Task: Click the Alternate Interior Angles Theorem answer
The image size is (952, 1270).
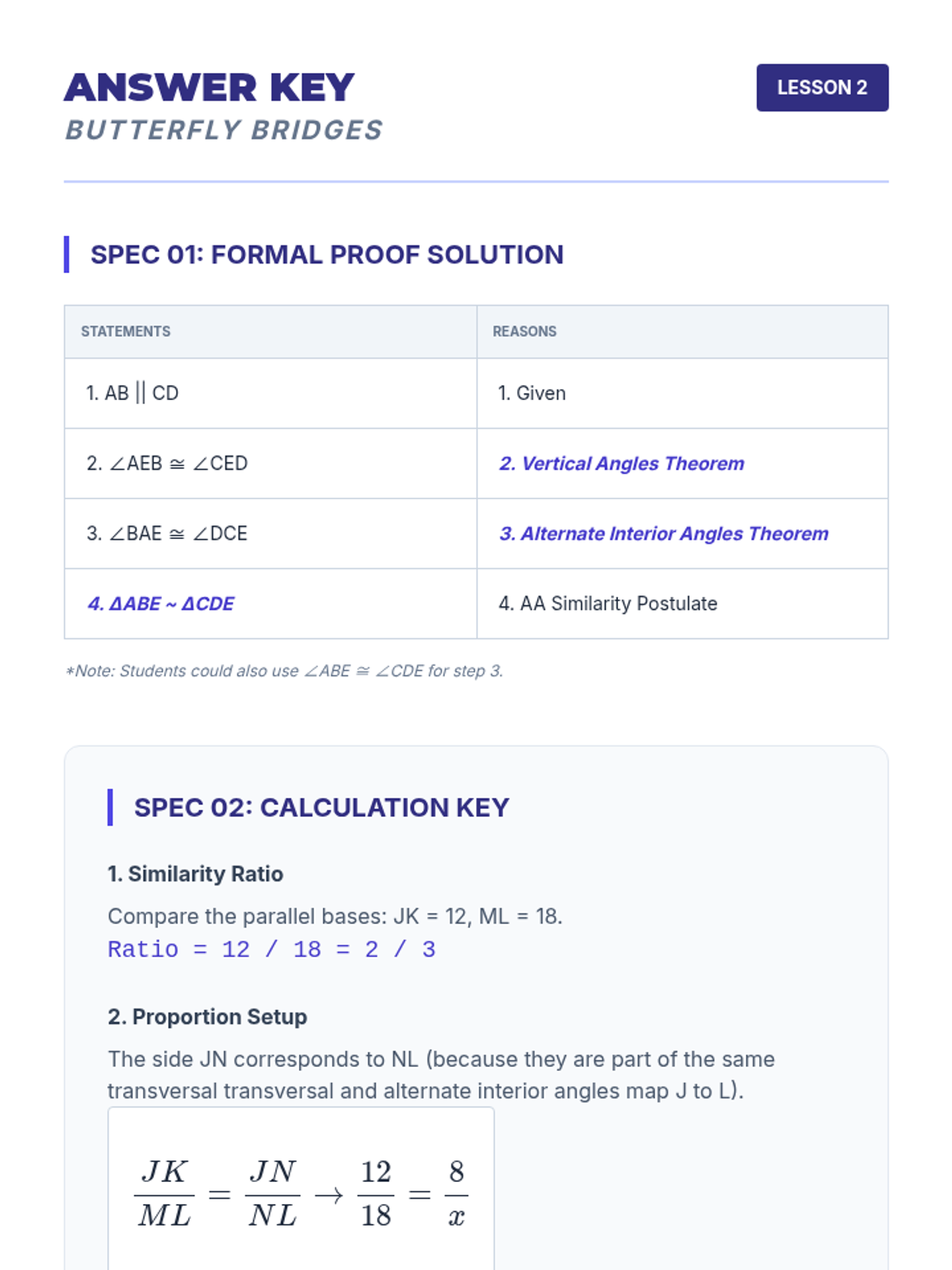Action: tap(664, 533)
